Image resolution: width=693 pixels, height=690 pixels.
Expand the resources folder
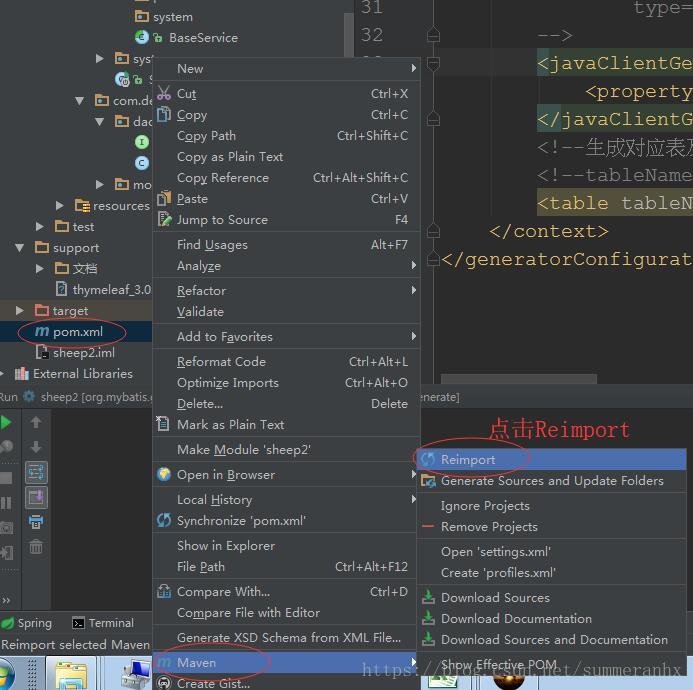60,205
